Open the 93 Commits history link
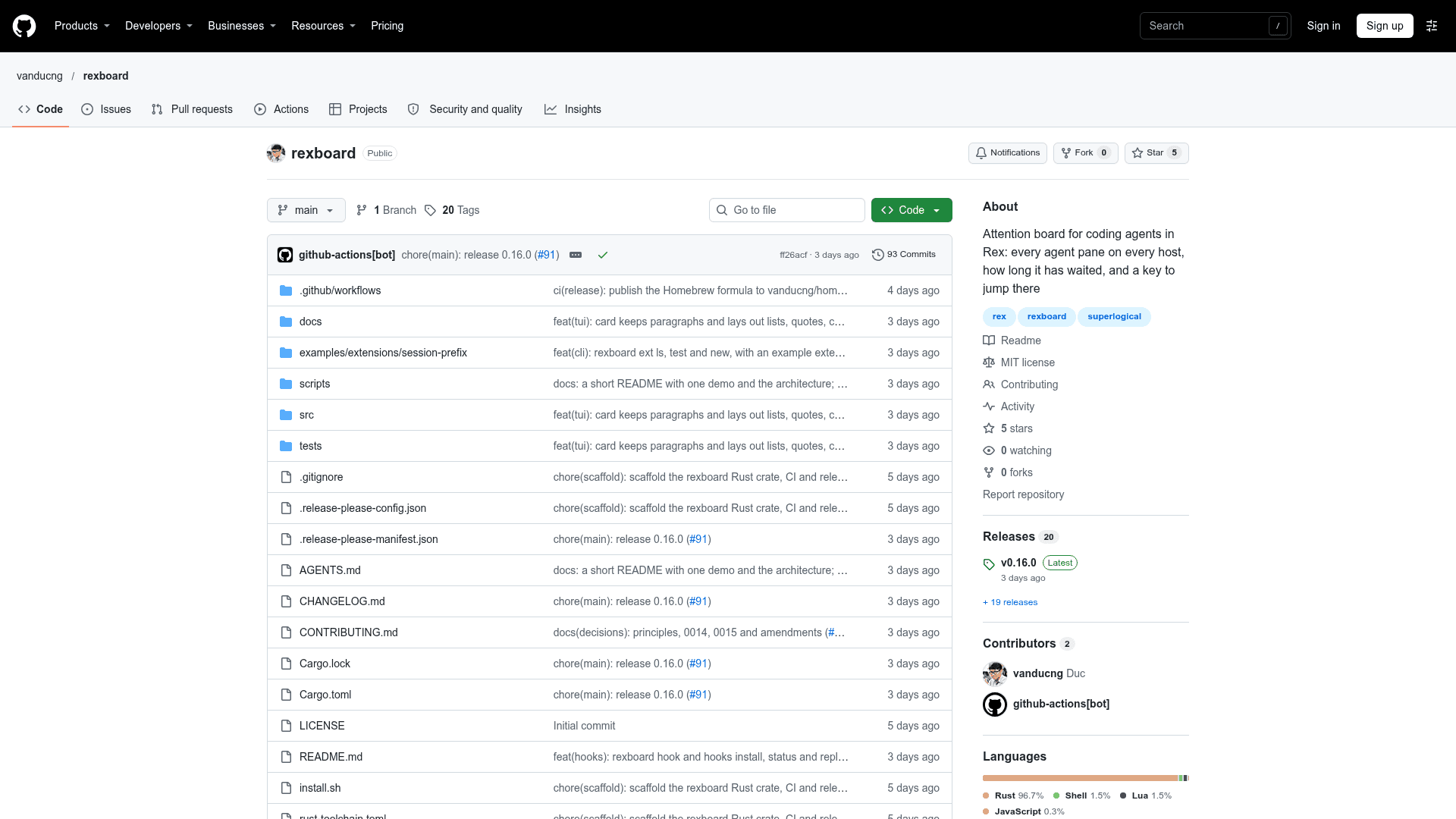The image size is (1456, 819). [x=904, y=255]
